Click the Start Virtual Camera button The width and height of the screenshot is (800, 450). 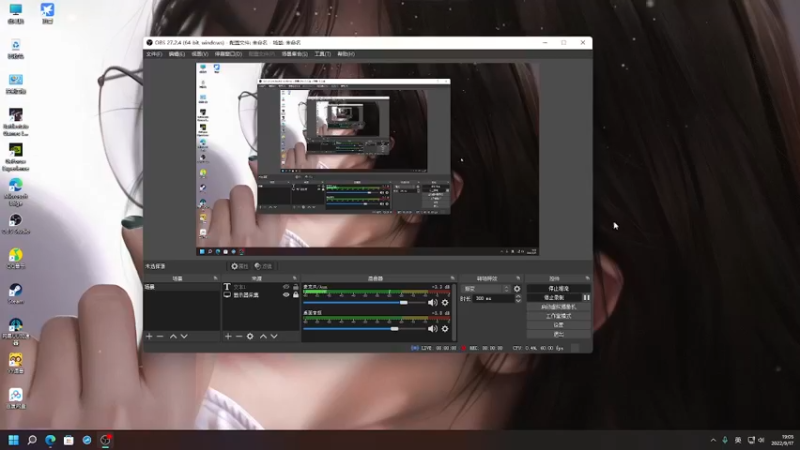click(x=558, y=307)
